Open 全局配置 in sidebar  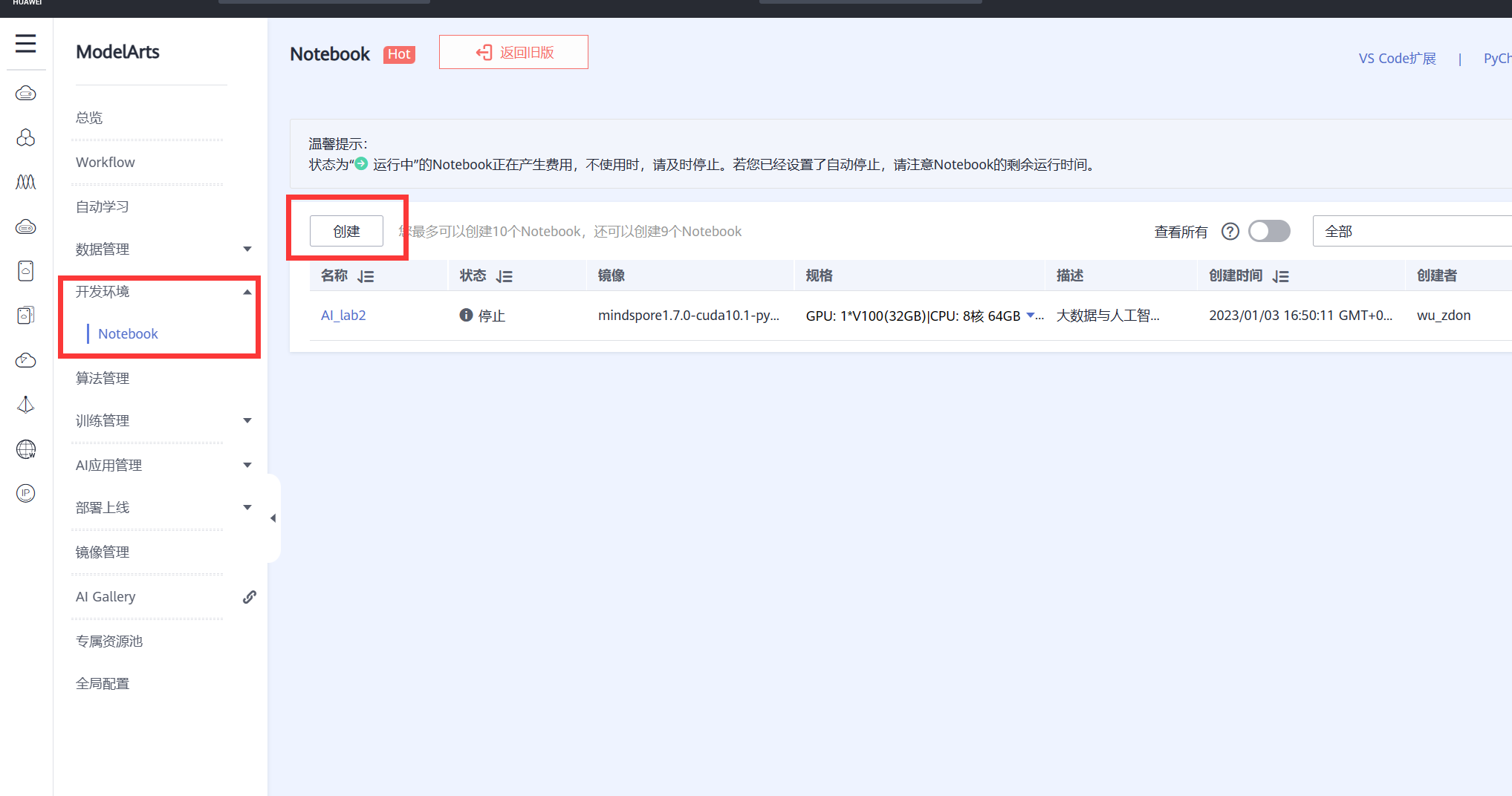pyautogui.click(x=103, y=684)
